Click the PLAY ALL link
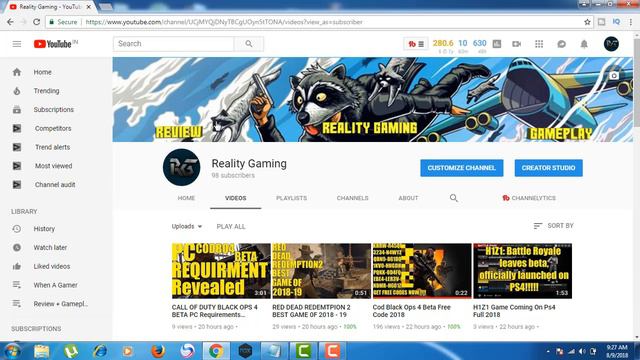Viewport: 640px width, 360px height. click(x=231, y=227)
